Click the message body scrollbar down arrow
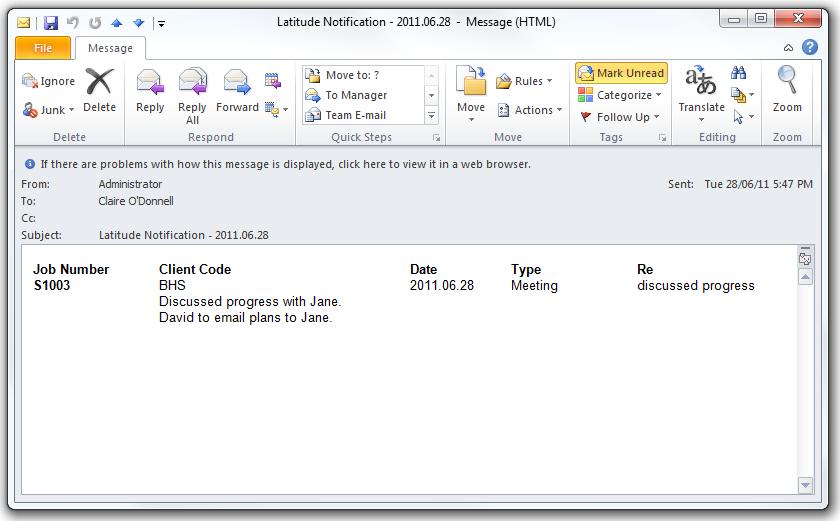This screenshot has height=521, width=840. (805, 485)
